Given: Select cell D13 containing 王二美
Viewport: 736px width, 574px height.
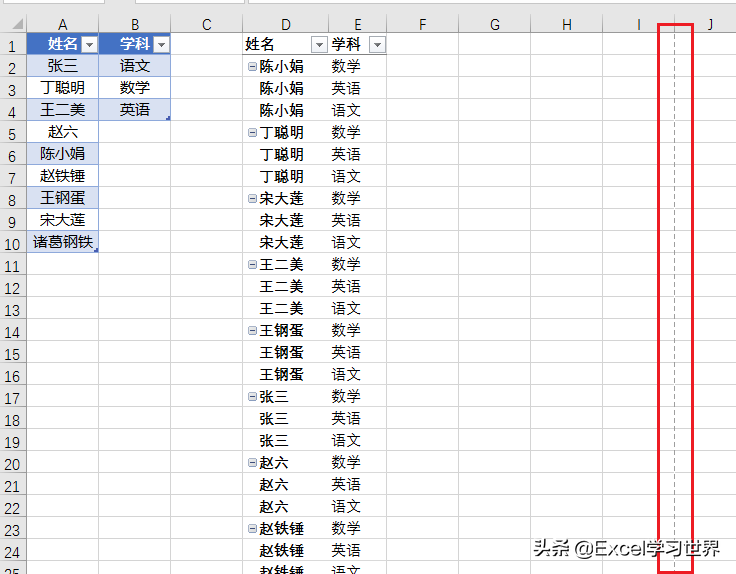Looking at the screenshot, I should click(285, 308).
